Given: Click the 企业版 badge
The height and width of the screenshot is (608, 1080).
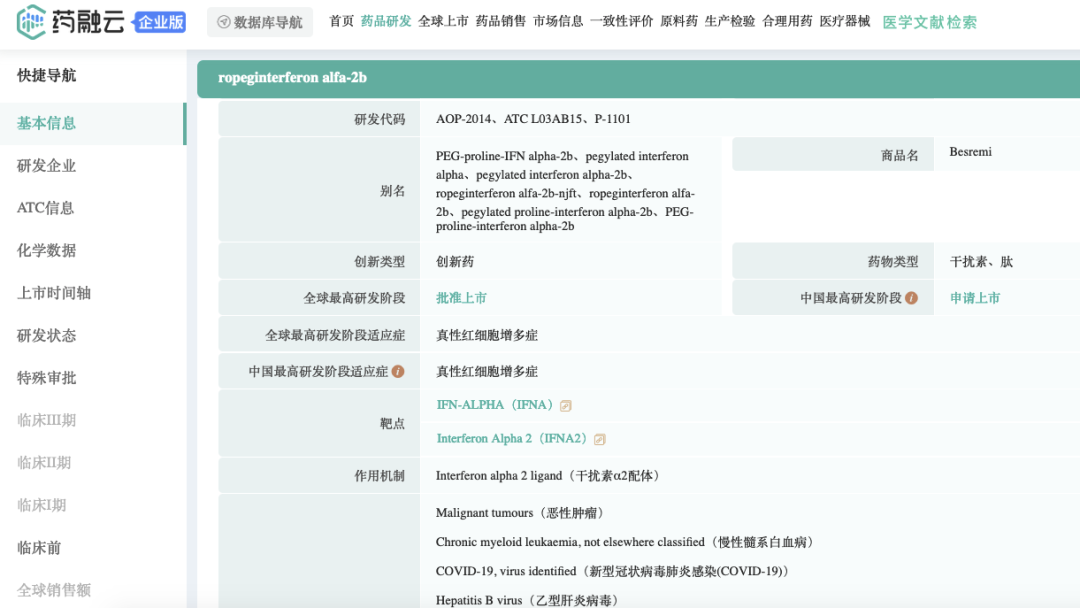Looking at the screenshot, I should coord(160,22).
